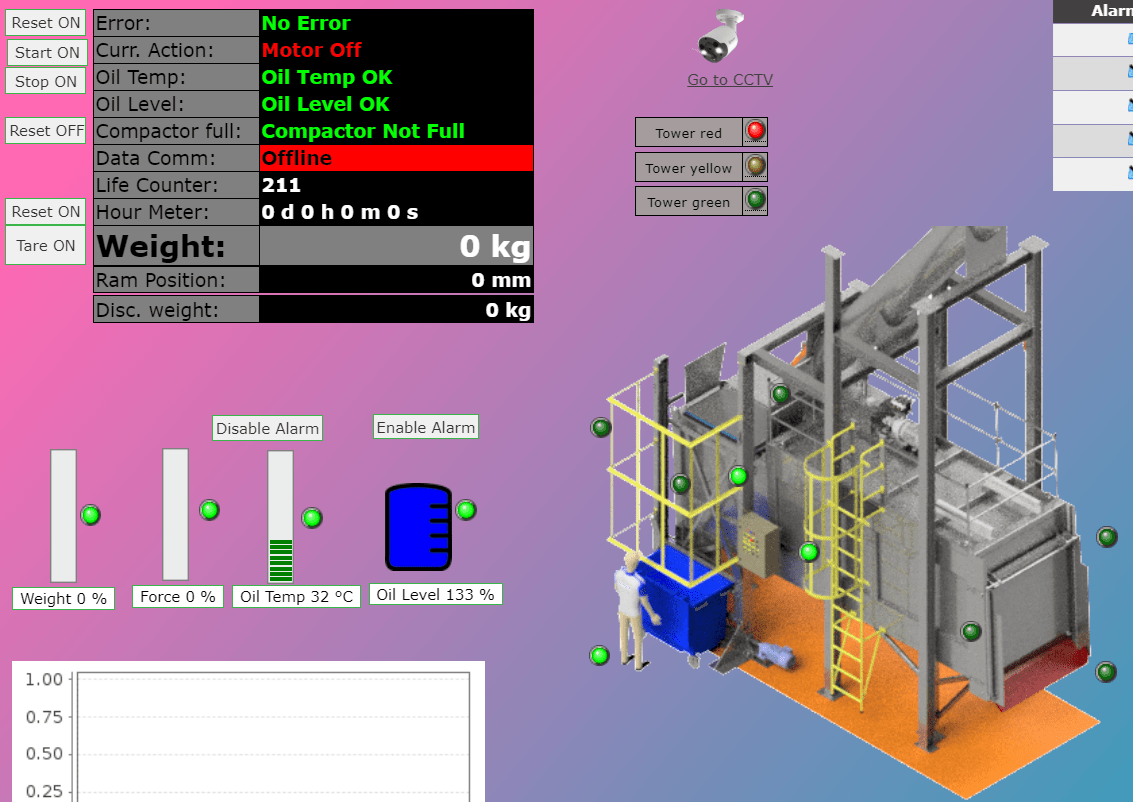Screen dimensions: 1133x802
Task: Select the blue oil tank level icon
Action: [417, 527]
